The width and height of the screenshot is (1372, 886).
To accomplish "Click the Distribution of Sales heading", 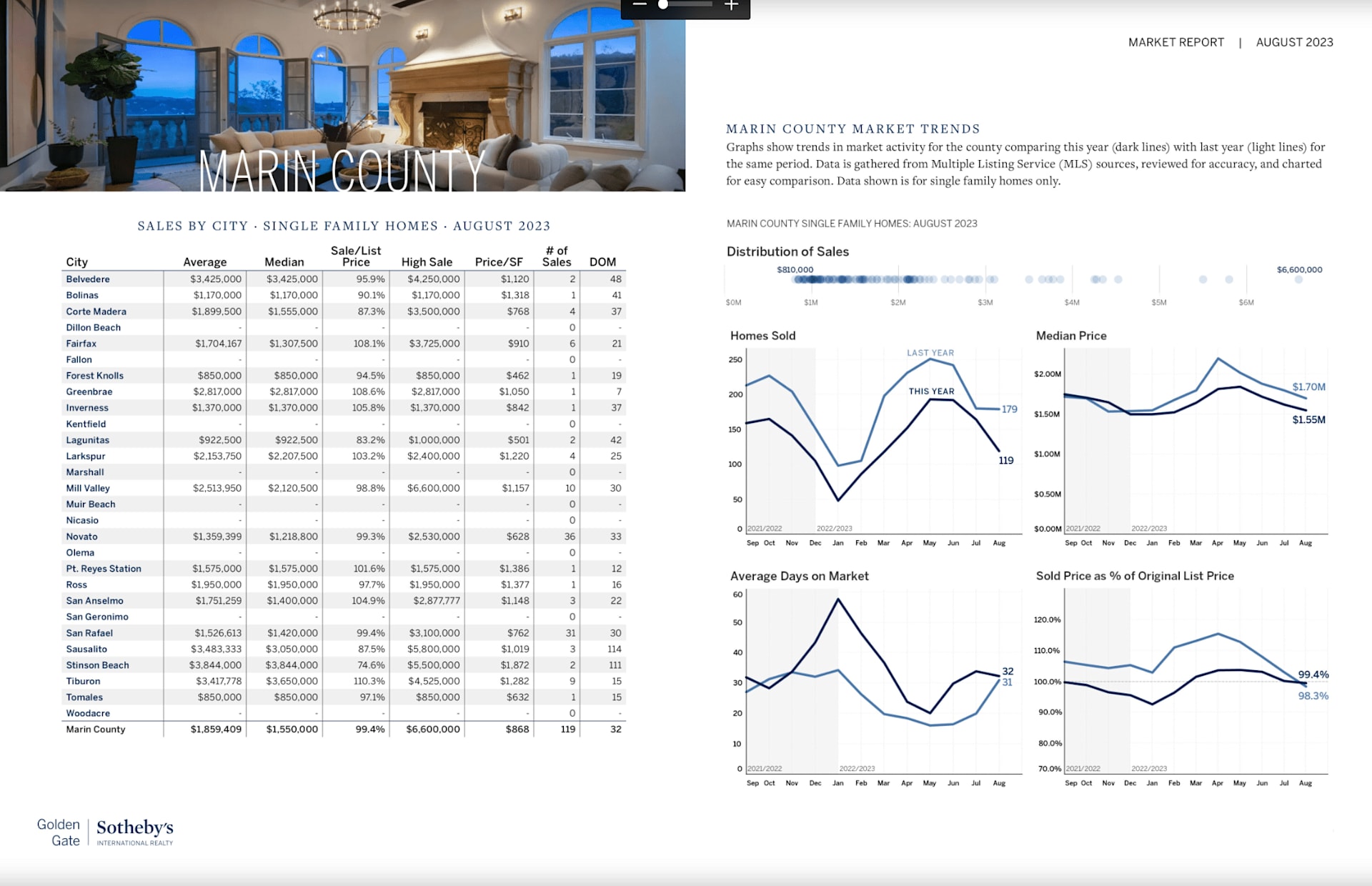I will click(x=787, y=252).
